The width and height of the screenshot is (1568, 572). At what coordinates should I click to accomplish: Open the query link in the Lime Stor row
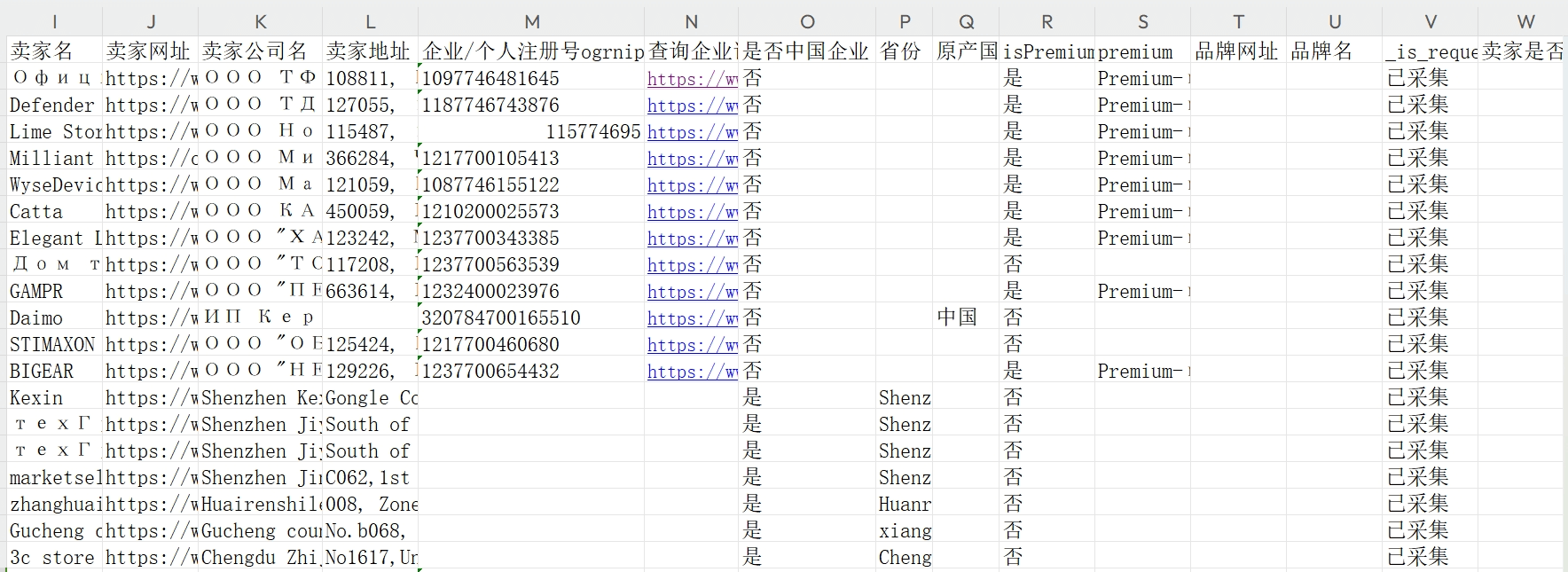coord(692,132)
